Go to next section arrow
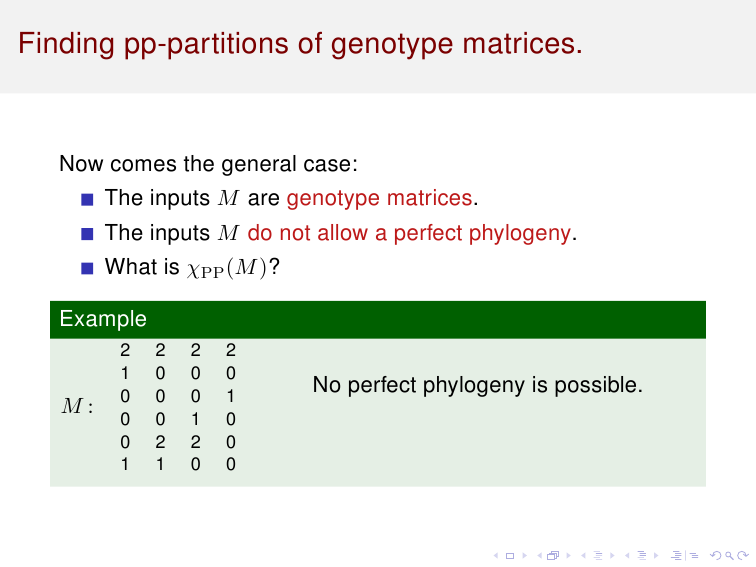 click(x=656, y=555)
